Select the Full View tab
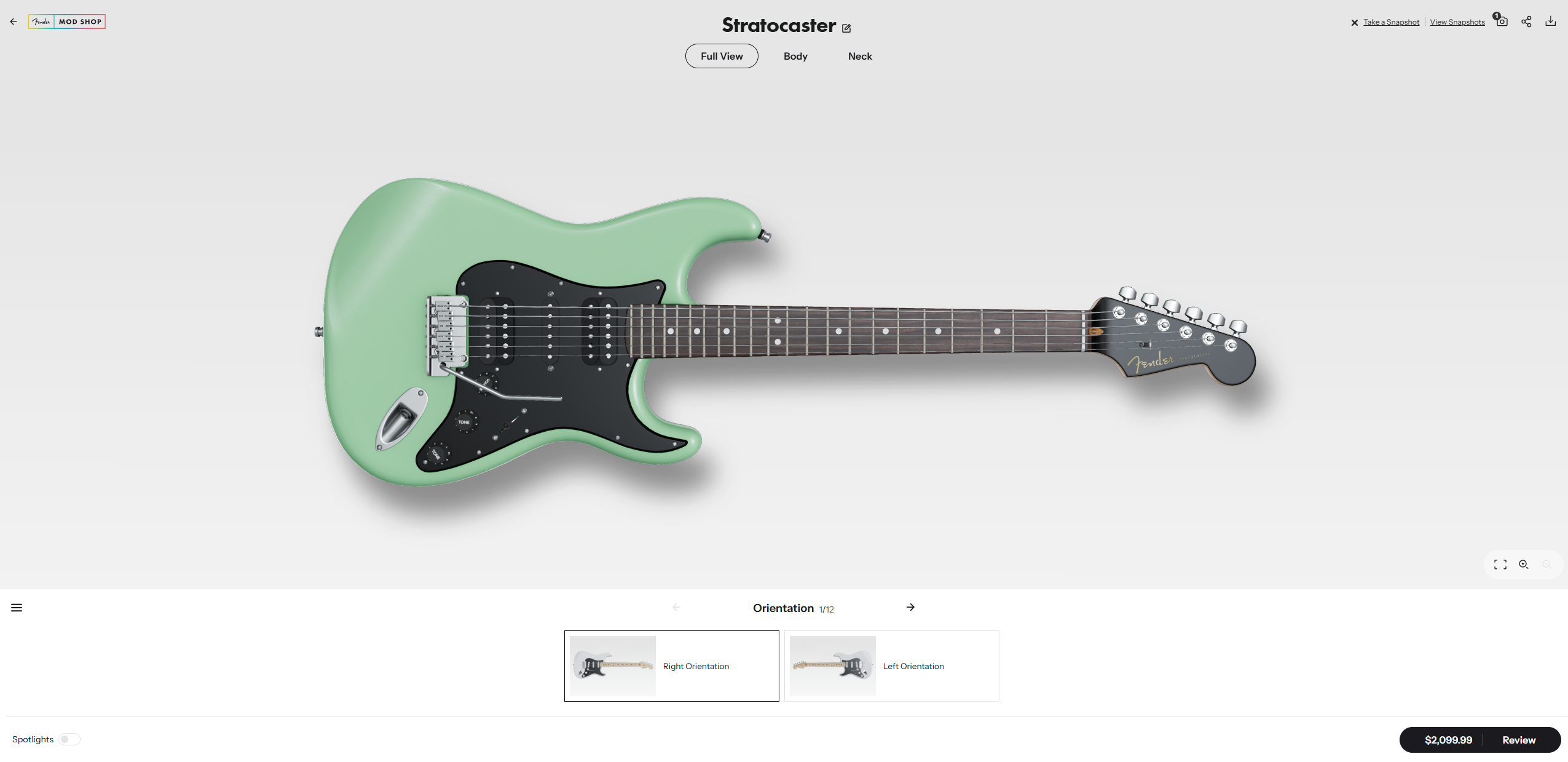This screenshot has height=762, width=1568. click(x=722, y=56)
